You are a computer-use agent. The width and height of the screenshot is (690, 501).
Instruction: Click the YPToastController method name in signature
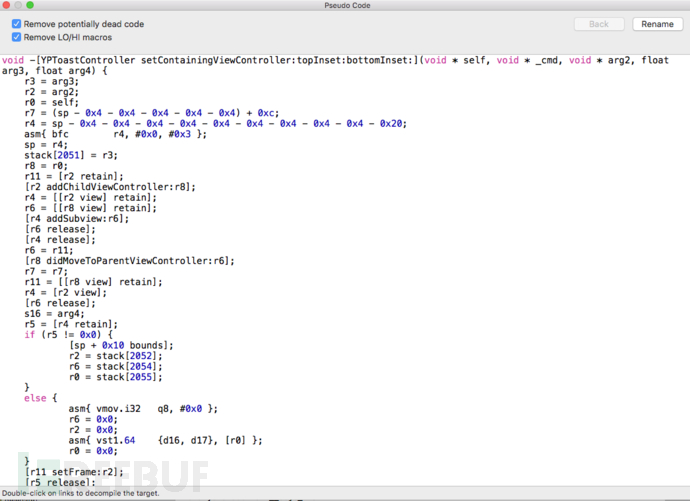pyautogui.click(x=88, y=60)
